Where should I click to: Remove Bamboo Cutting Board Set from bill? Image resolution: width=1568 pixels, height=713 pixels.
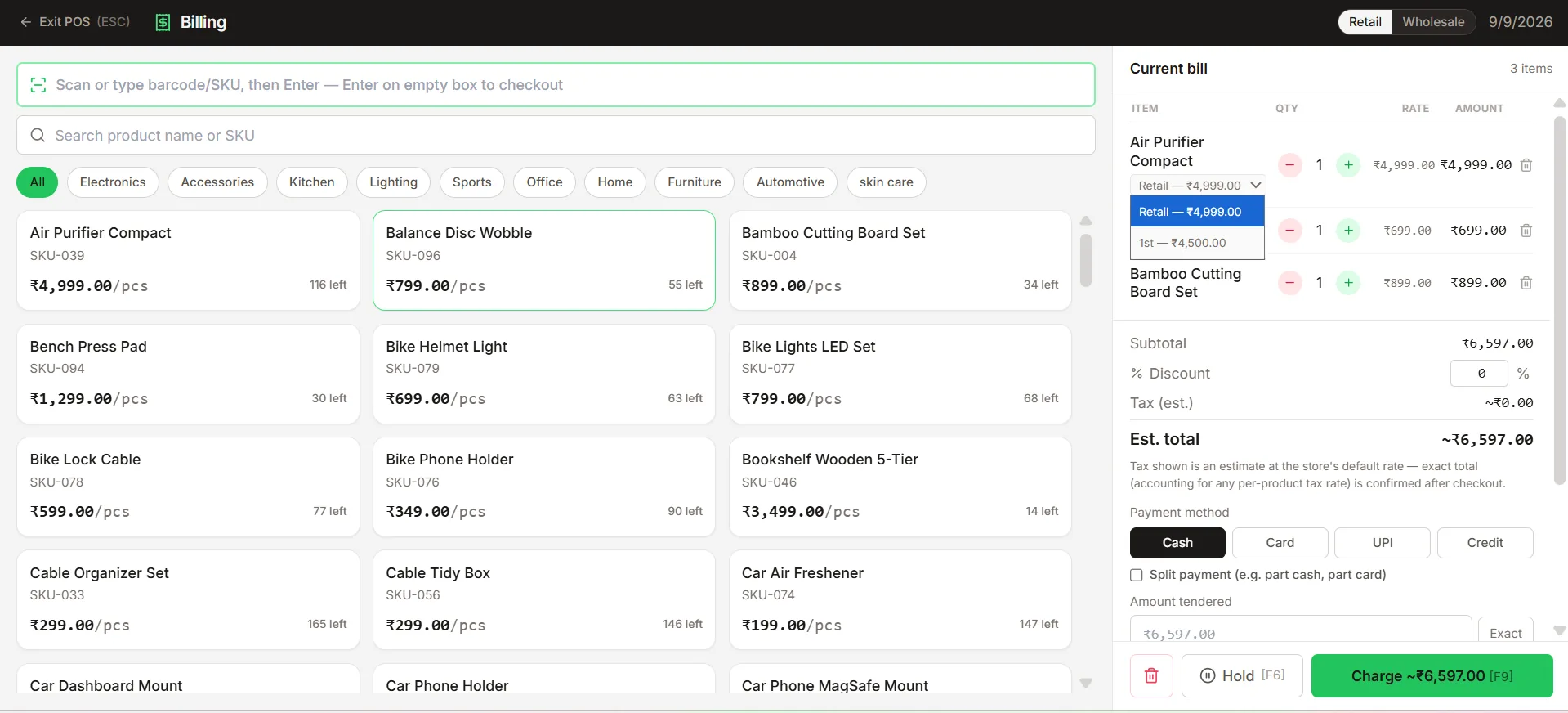click(x=1526, y=283)
